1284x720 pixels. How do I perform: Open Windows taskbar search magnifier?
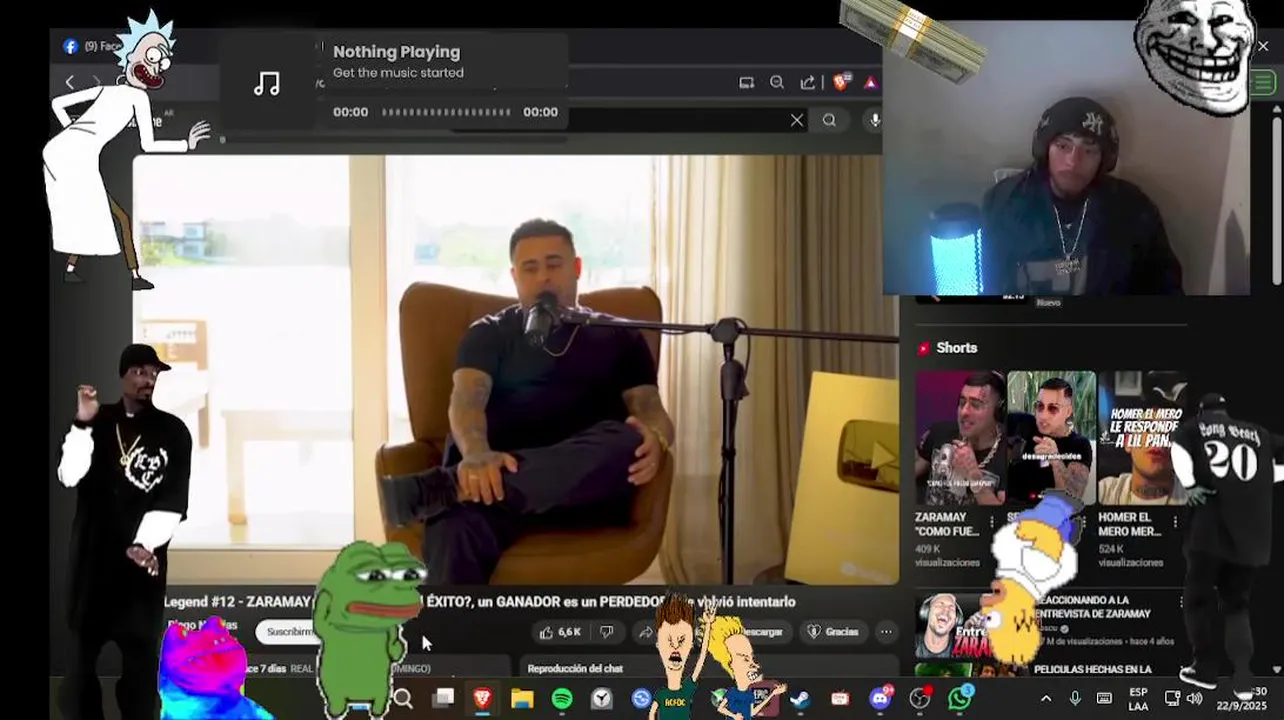pos(403,698)
